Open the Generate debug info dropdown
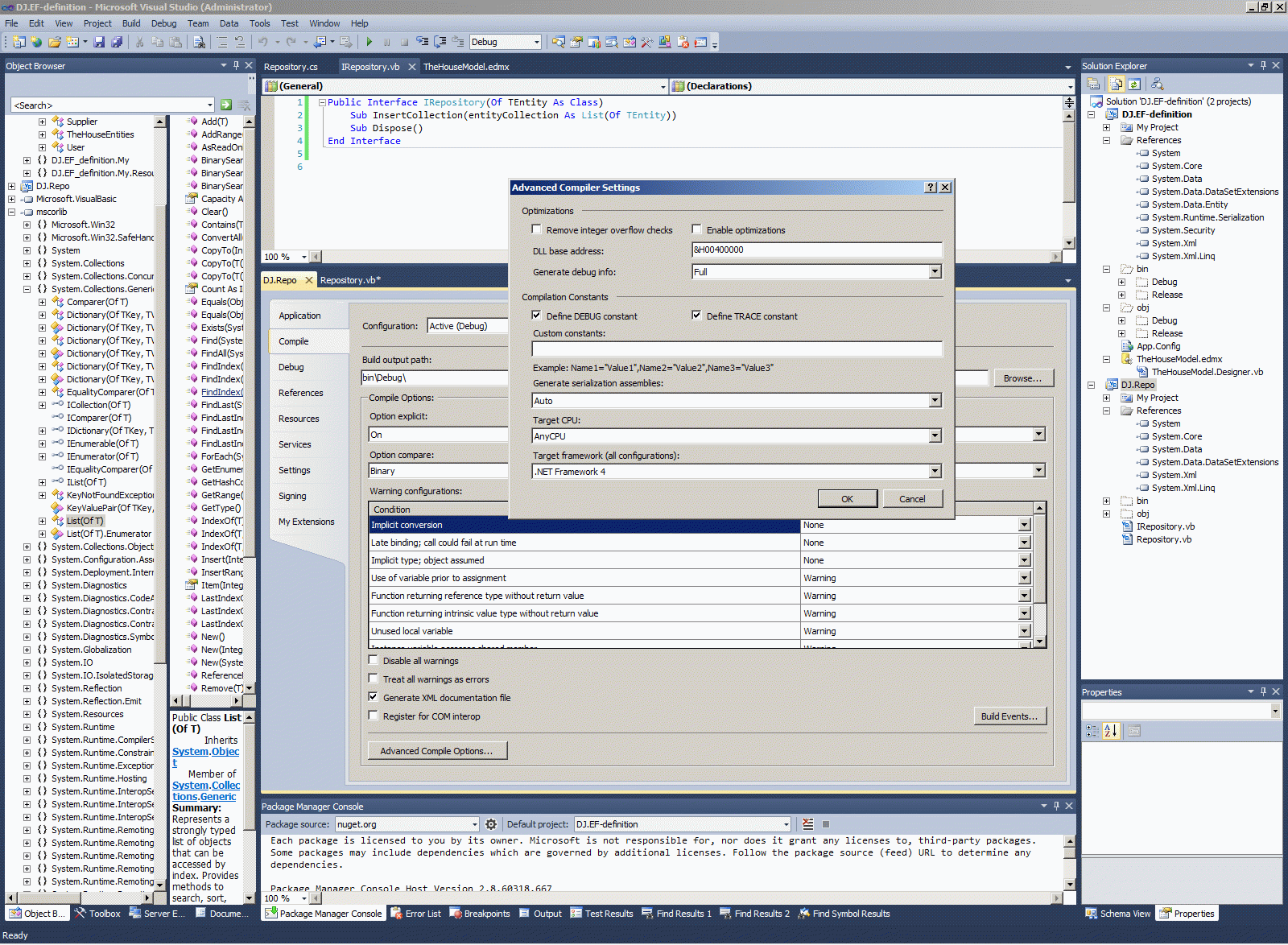This screenshot has height=945, width=1288. (935, 272)
